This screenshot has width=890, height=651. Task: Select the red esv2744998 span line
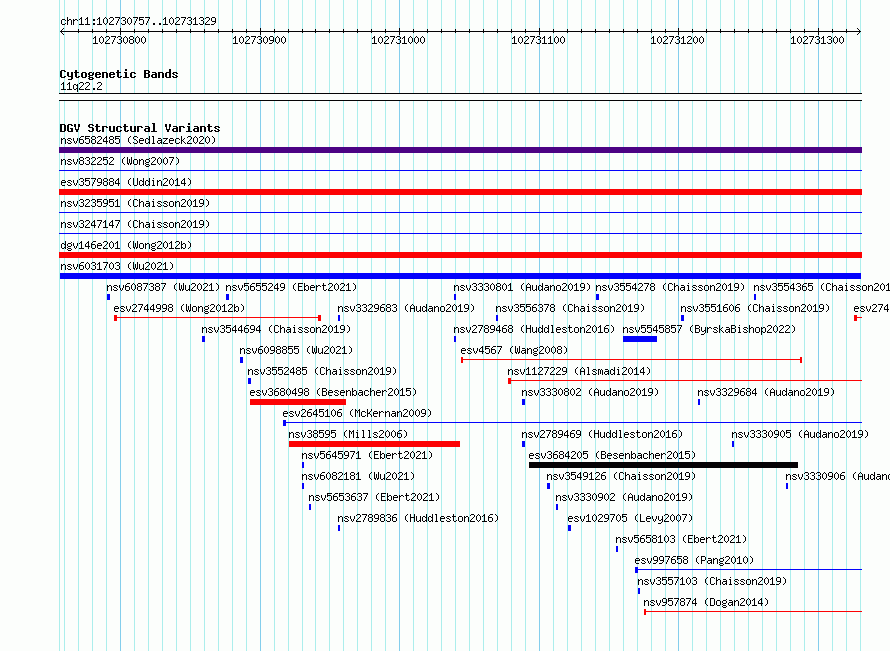coord(217,318)
